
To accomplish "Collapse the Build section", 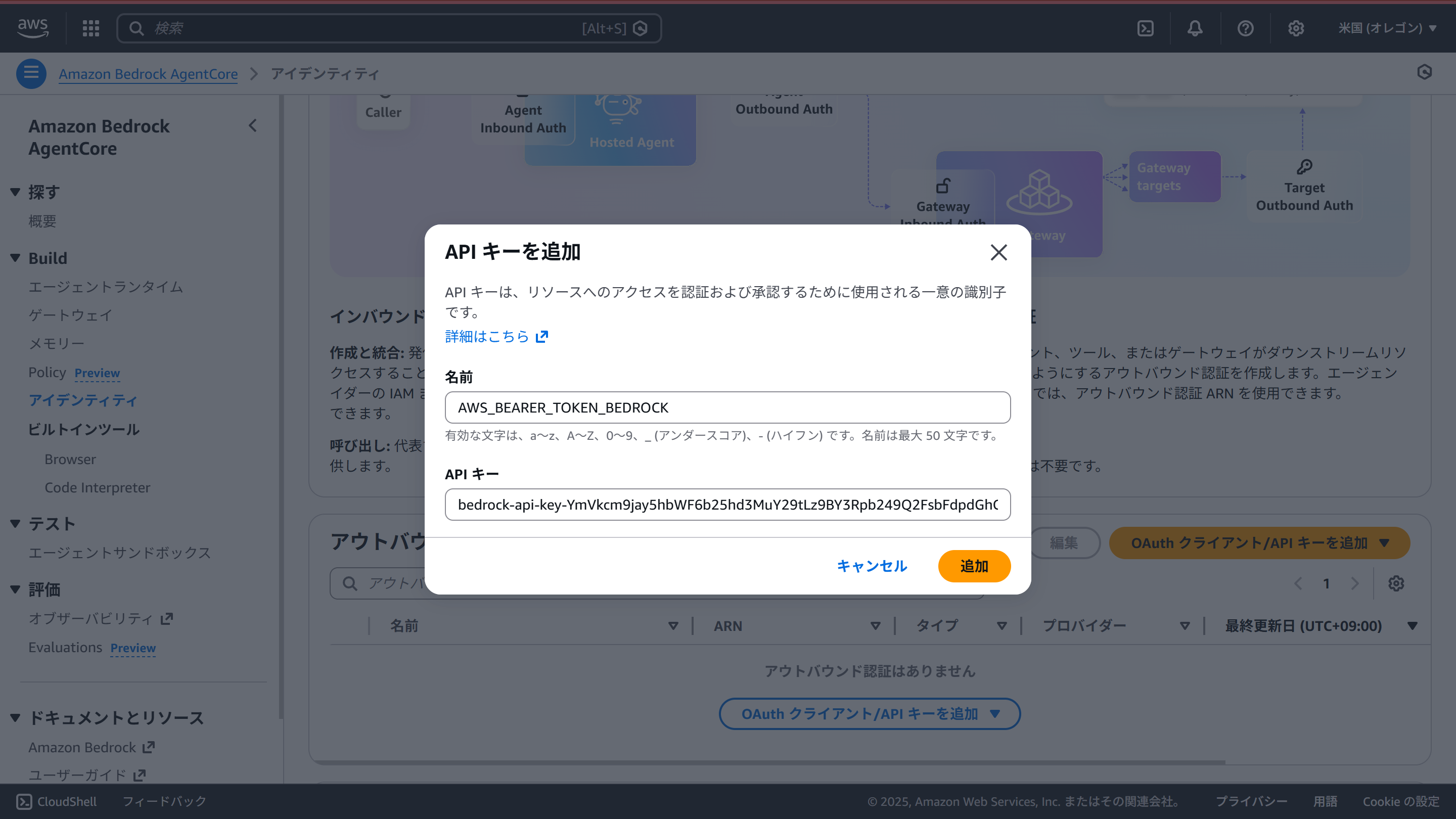I will pos(15,258).
